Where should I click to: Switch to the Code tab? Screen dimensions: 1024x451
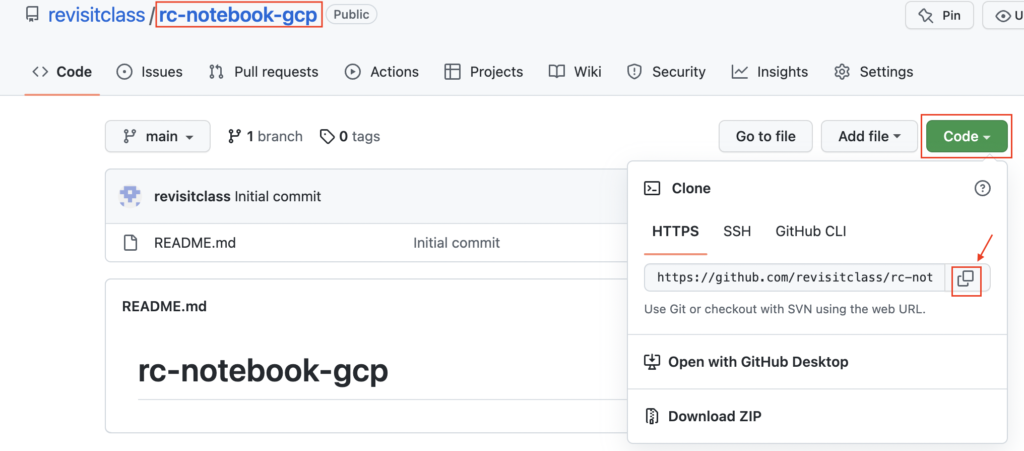62,72
